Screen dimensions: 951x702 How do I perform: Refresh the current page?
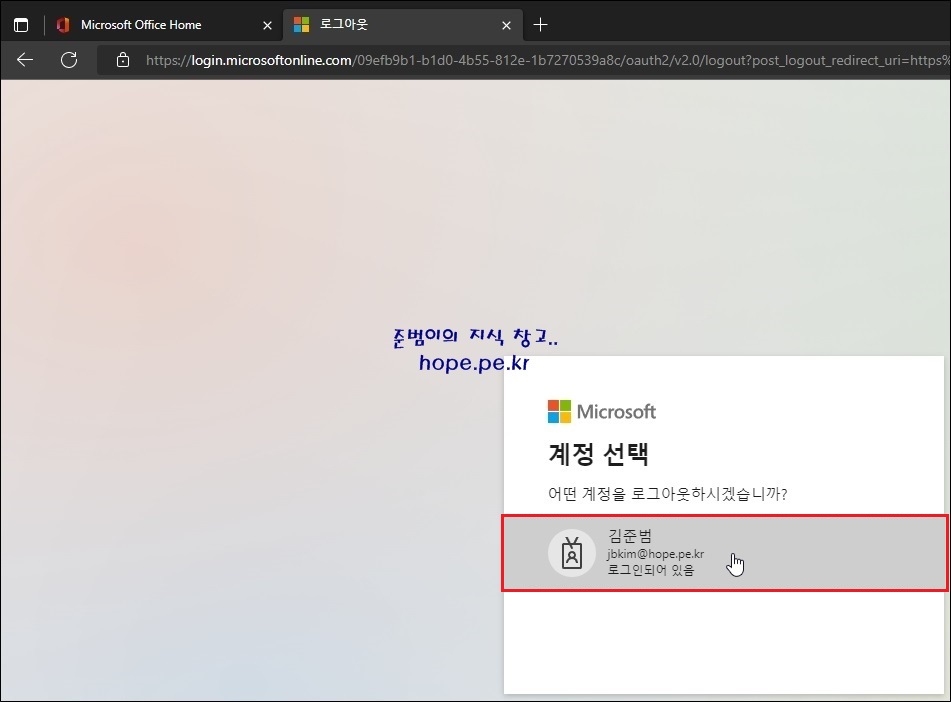[x=69, y=59]
